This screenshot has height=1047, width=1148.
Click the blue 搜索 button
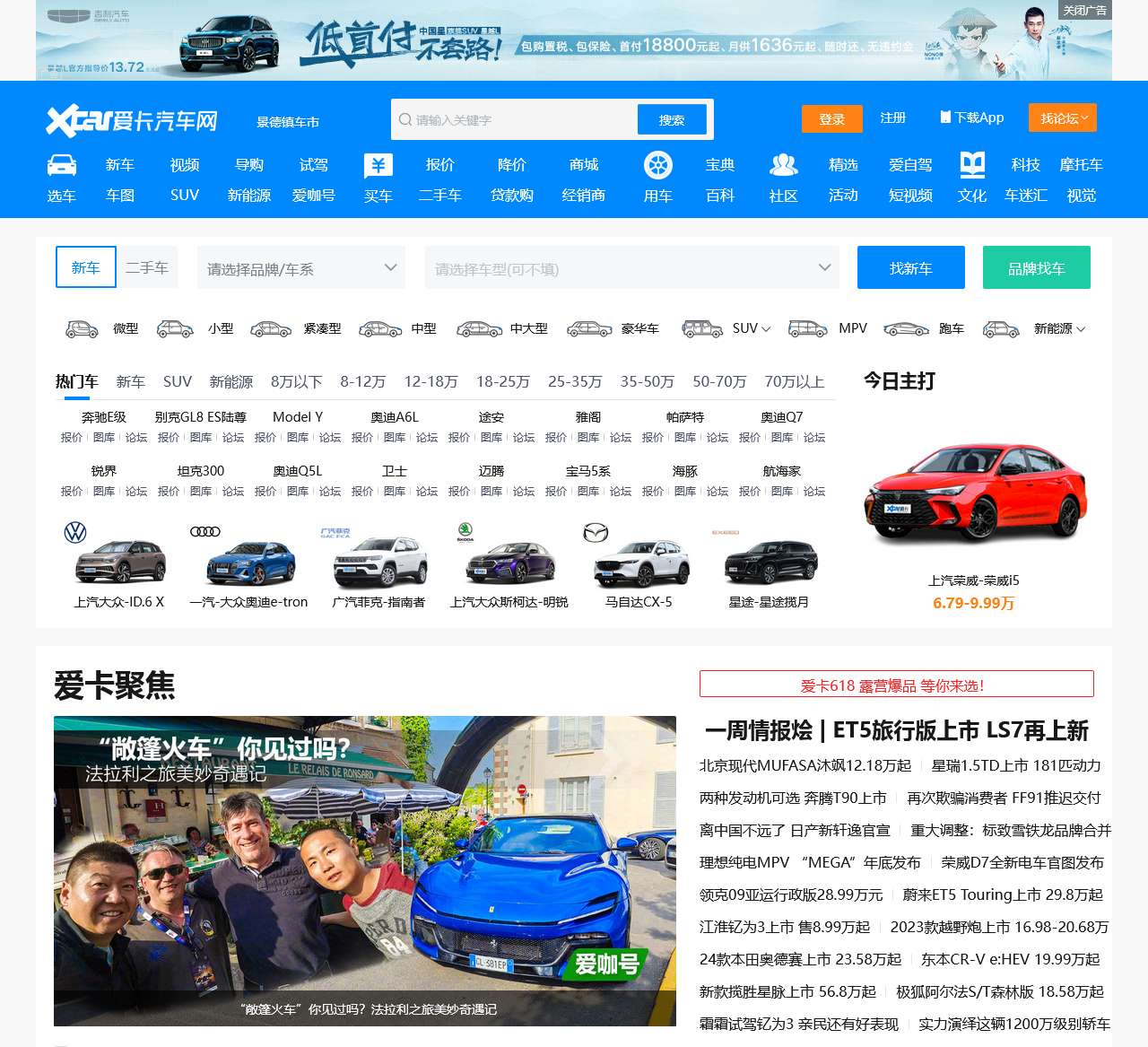point(672,119)
